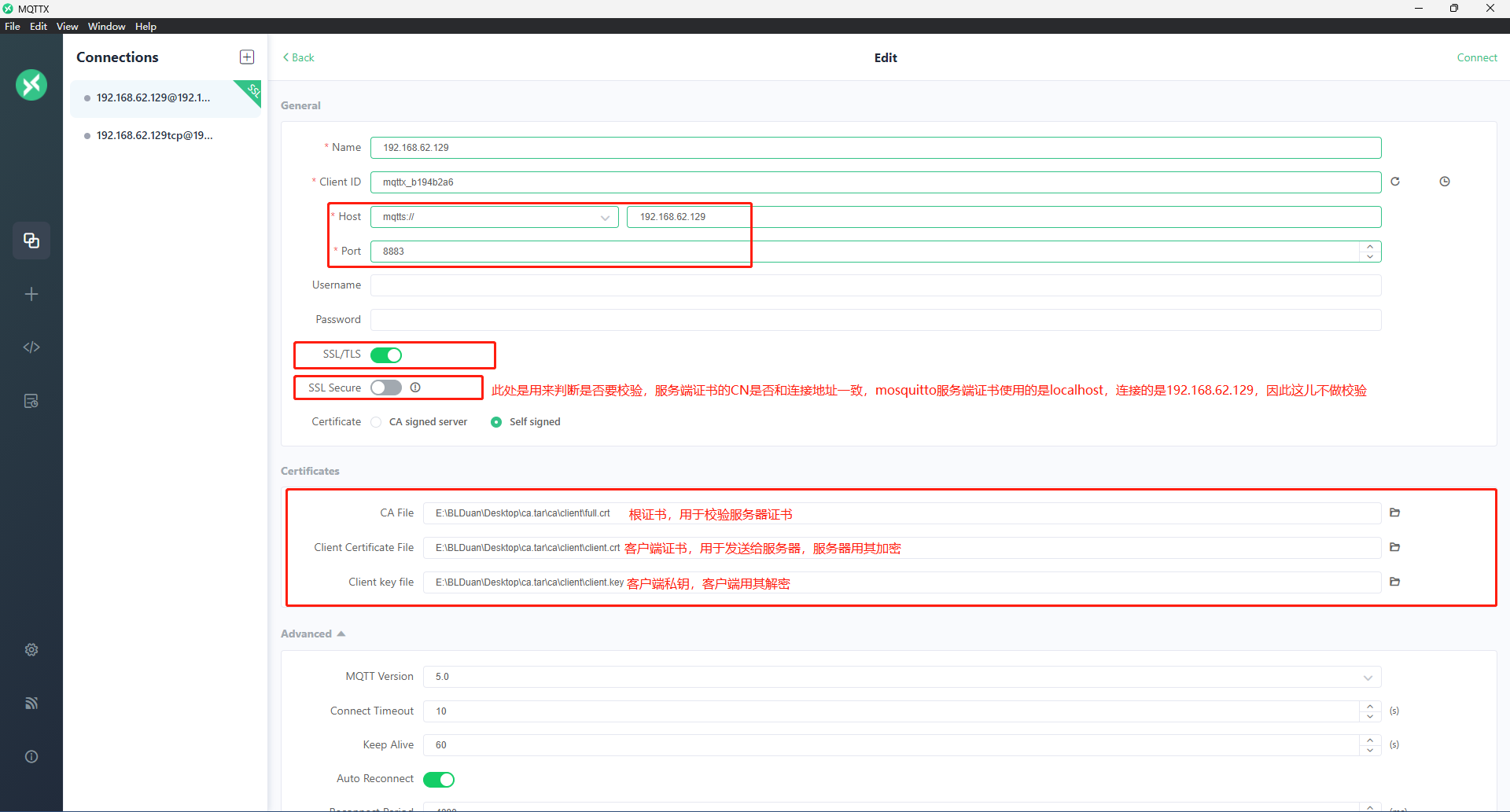1510x812 pixels.
Task: Browse for a CA File with folder icon
Action: pyautogui.click(x=1395, y=513)
